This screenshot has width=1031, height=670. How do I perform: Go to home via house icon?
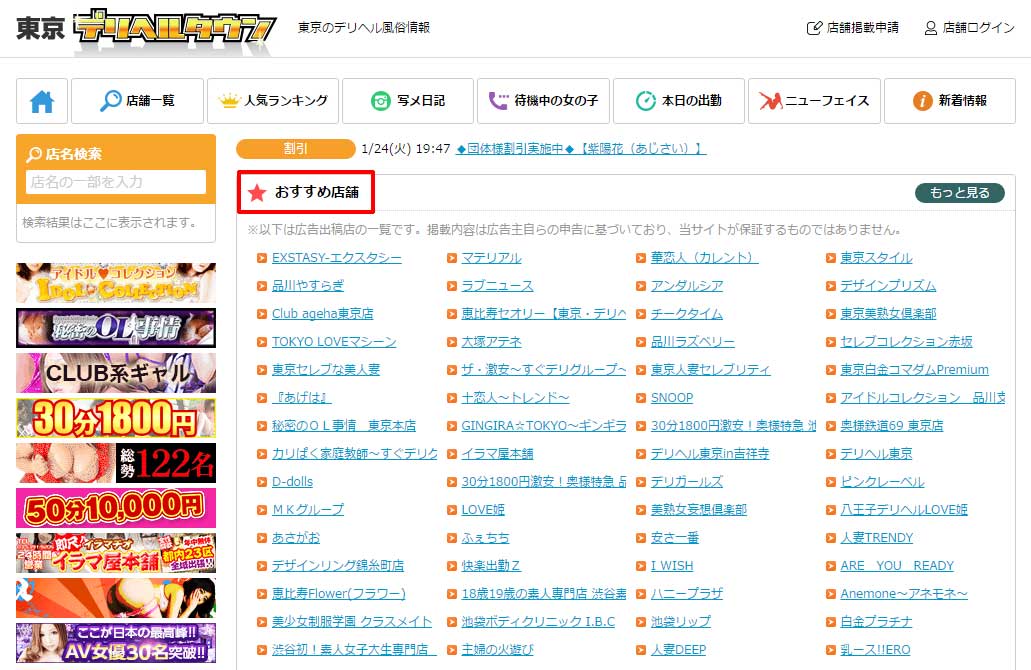(x=42, y=101)
